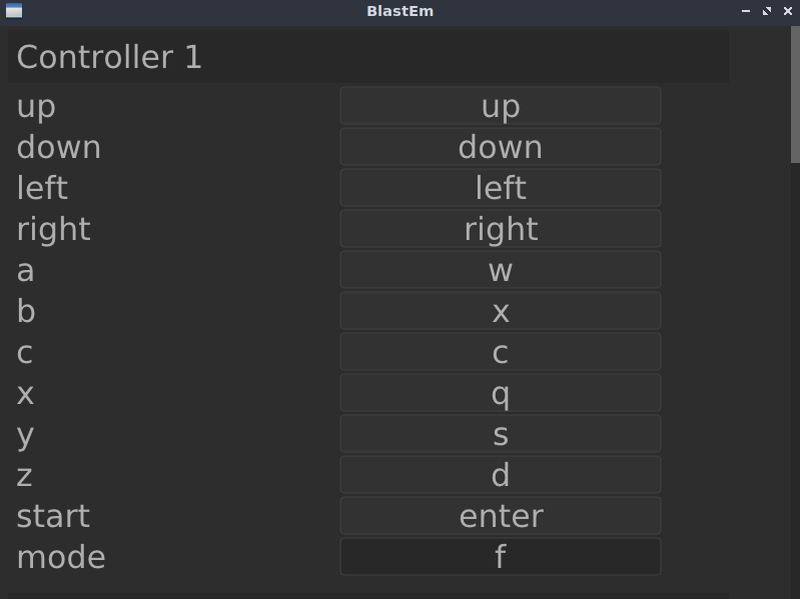Click the 'mode' row label
This screenshot has height=599, width=800.
61,557
